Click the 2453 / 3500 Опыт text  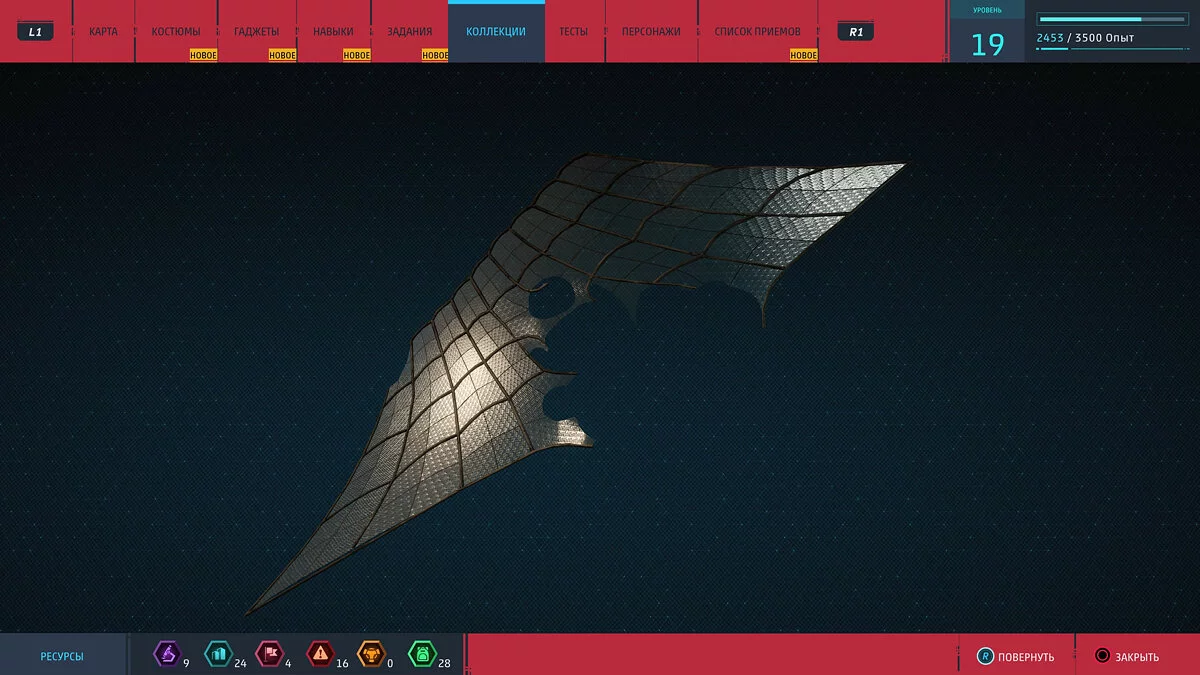1085,38
